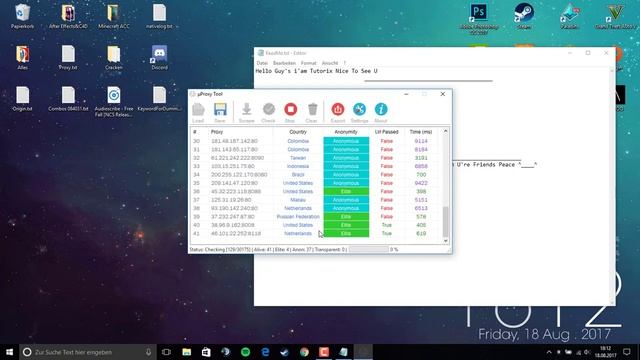Open the Cracken folder on desktop

[x=113, y=58]
